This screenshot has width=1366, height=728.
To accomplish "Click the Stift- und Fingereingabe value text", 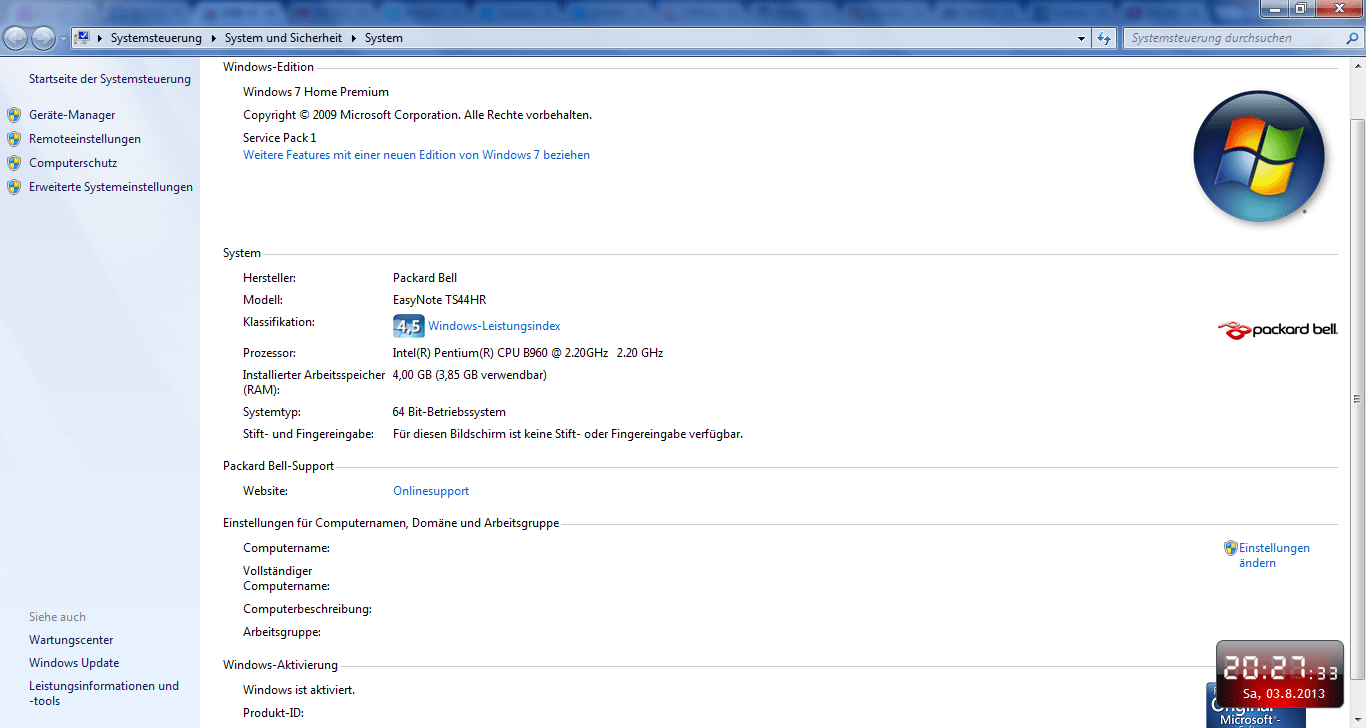I will (x=568, y=434).
